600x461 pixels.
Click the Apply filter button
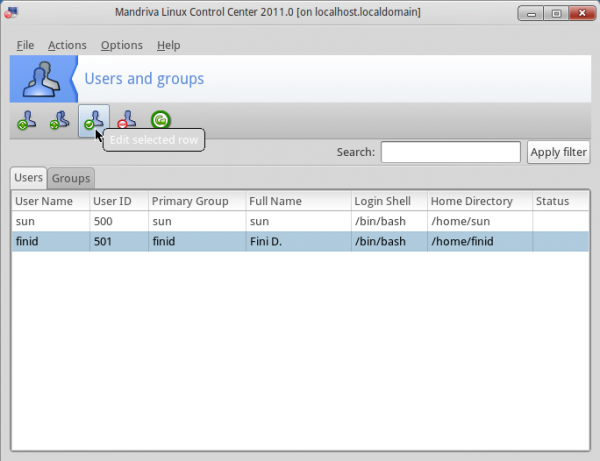point(558,152)
